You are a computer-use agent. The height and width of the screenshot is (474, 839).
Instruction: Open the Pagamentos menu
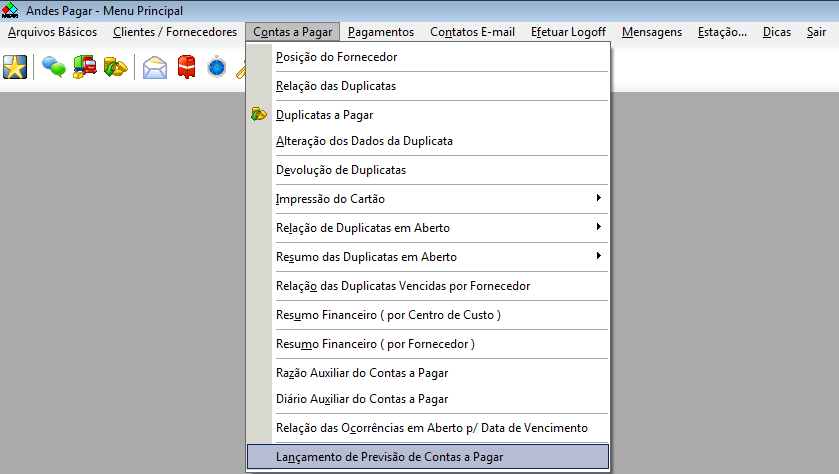click(381, 32)
